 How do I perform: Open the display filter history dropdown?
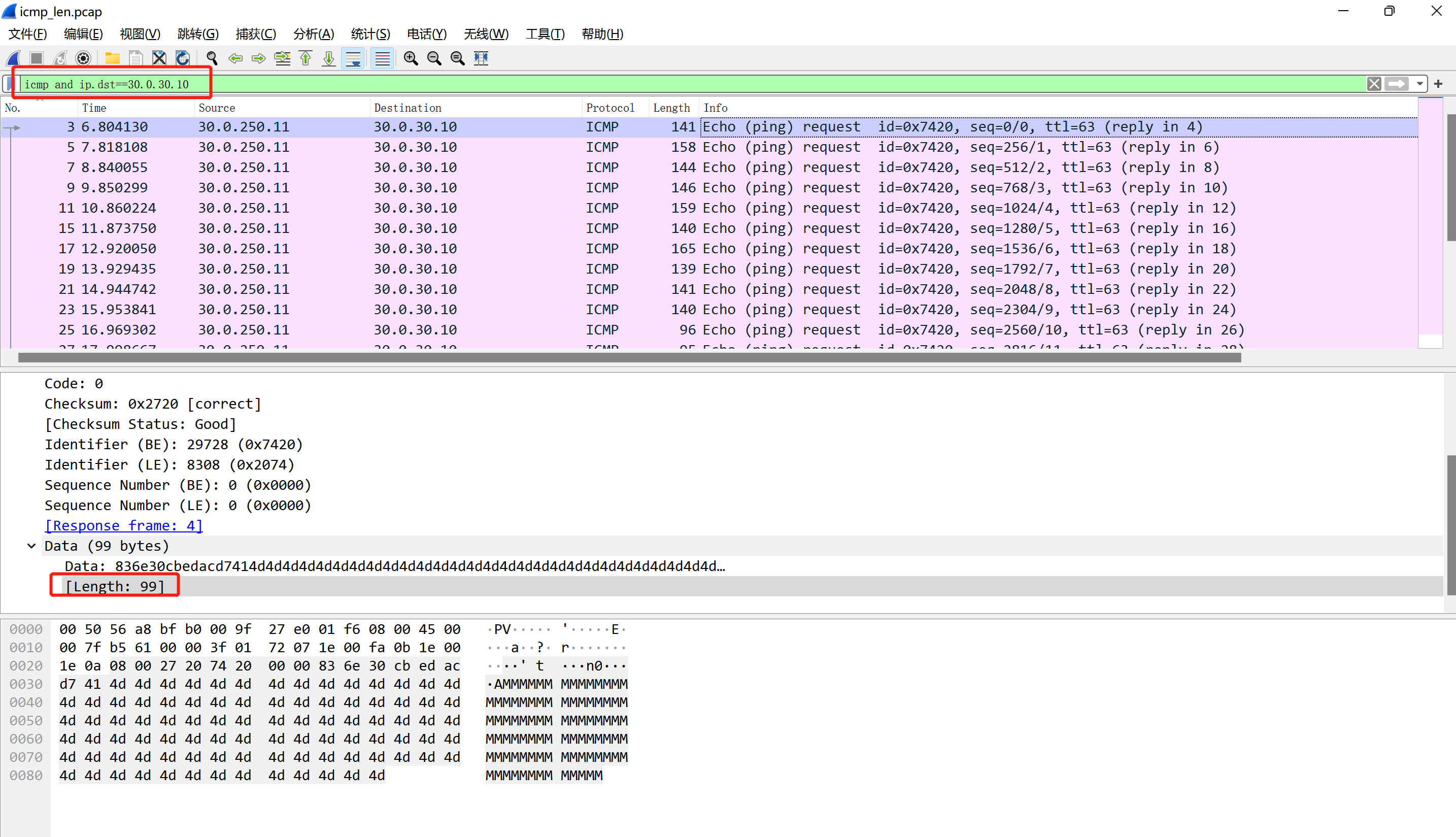[x=1420, y=84]
